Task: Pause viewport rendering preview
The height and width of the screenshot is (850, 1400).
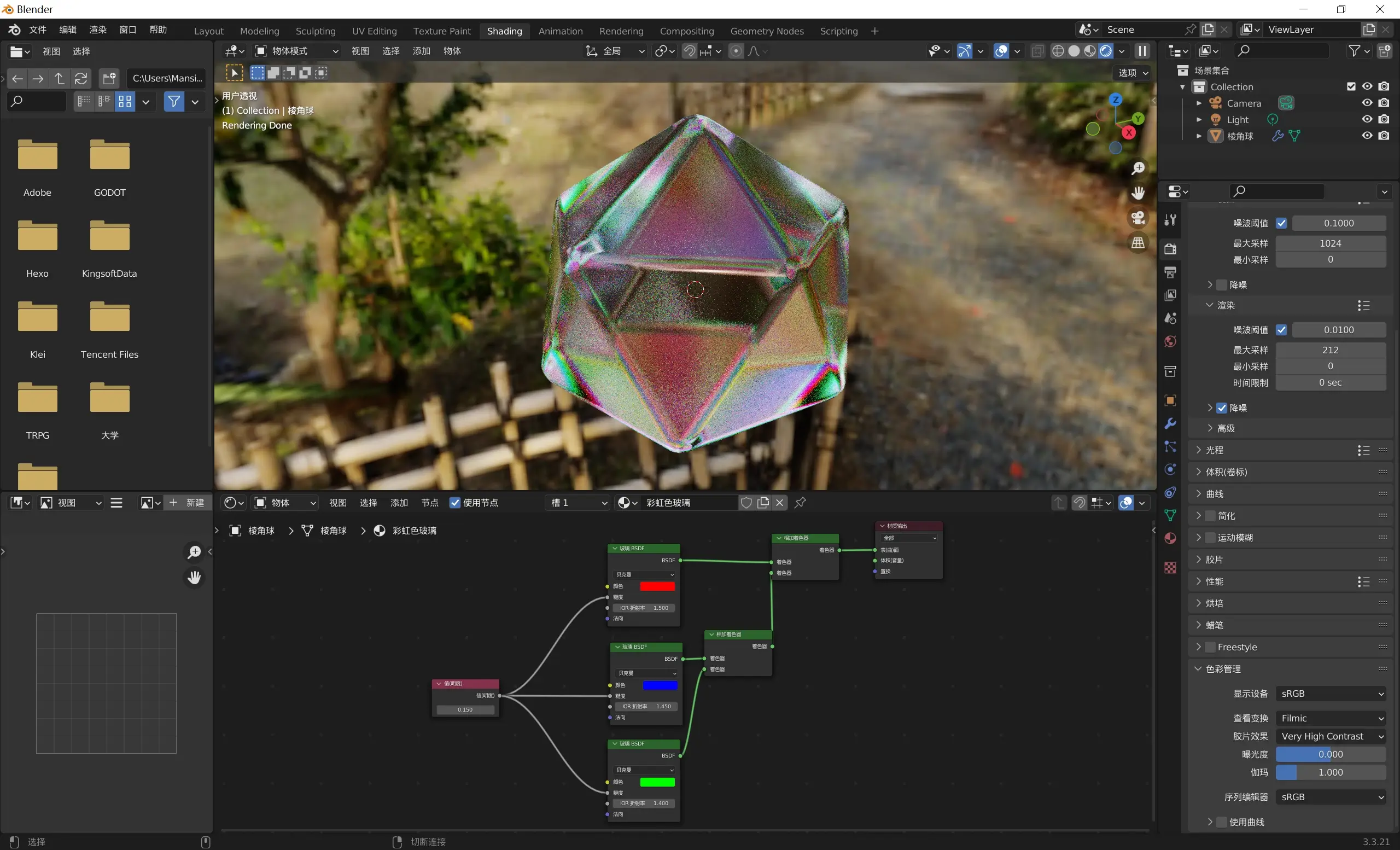Action: (1142, 51)
